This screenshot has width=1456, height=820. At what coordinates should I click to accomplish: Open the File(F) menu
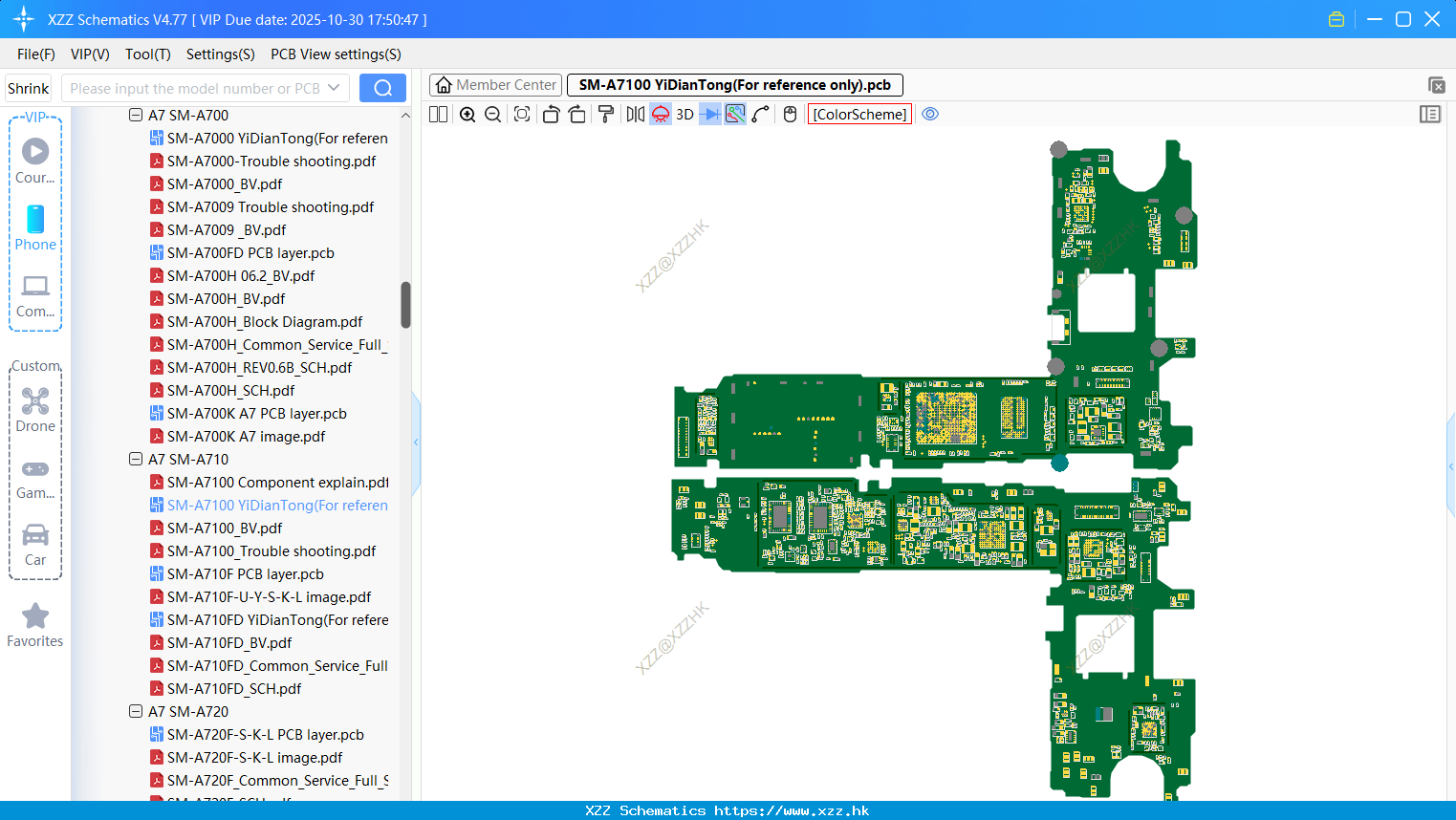(x=36, y=54)
